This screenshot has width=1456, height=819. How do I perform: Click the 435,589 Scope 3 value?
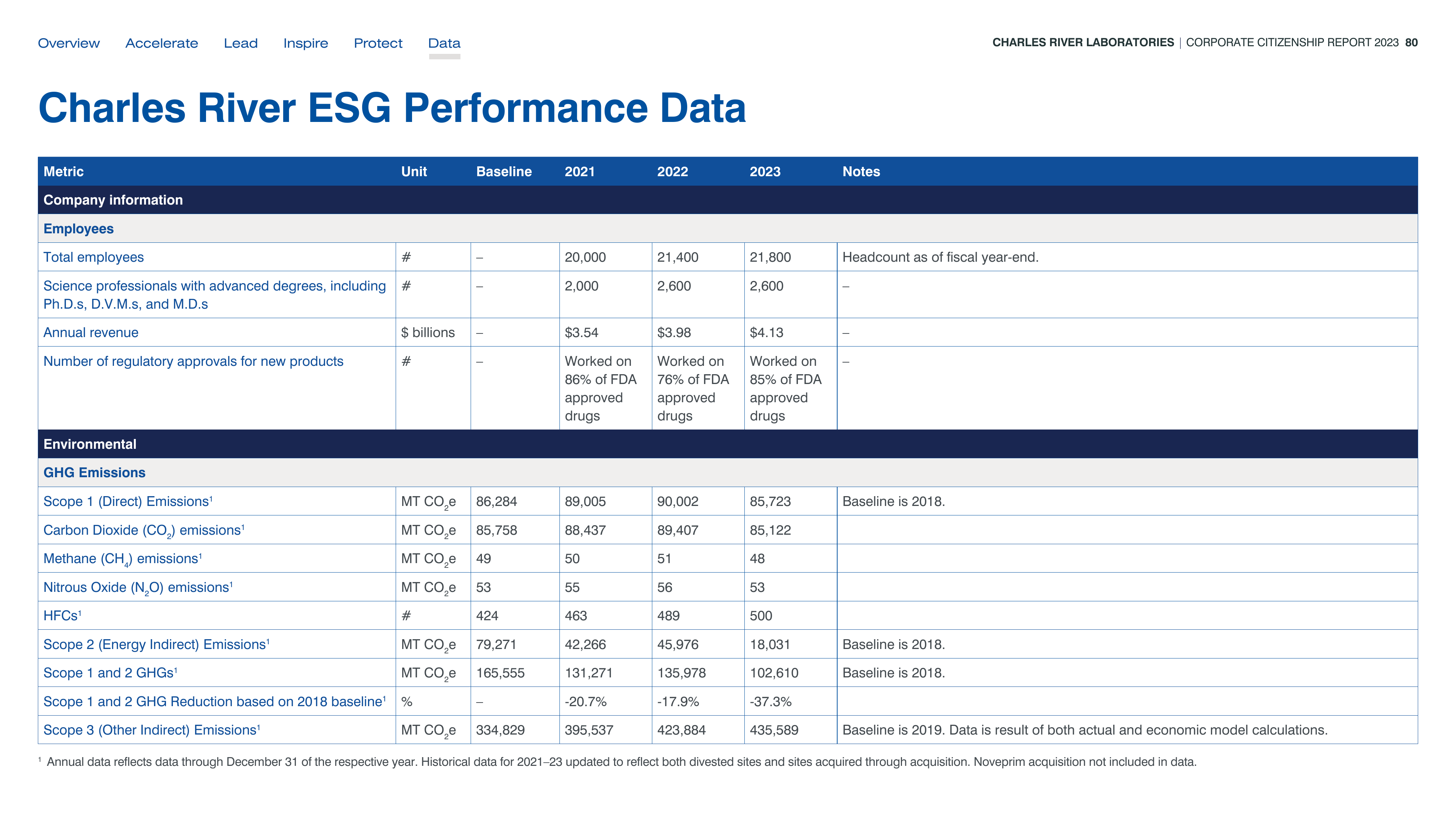[x=774, y=730]
